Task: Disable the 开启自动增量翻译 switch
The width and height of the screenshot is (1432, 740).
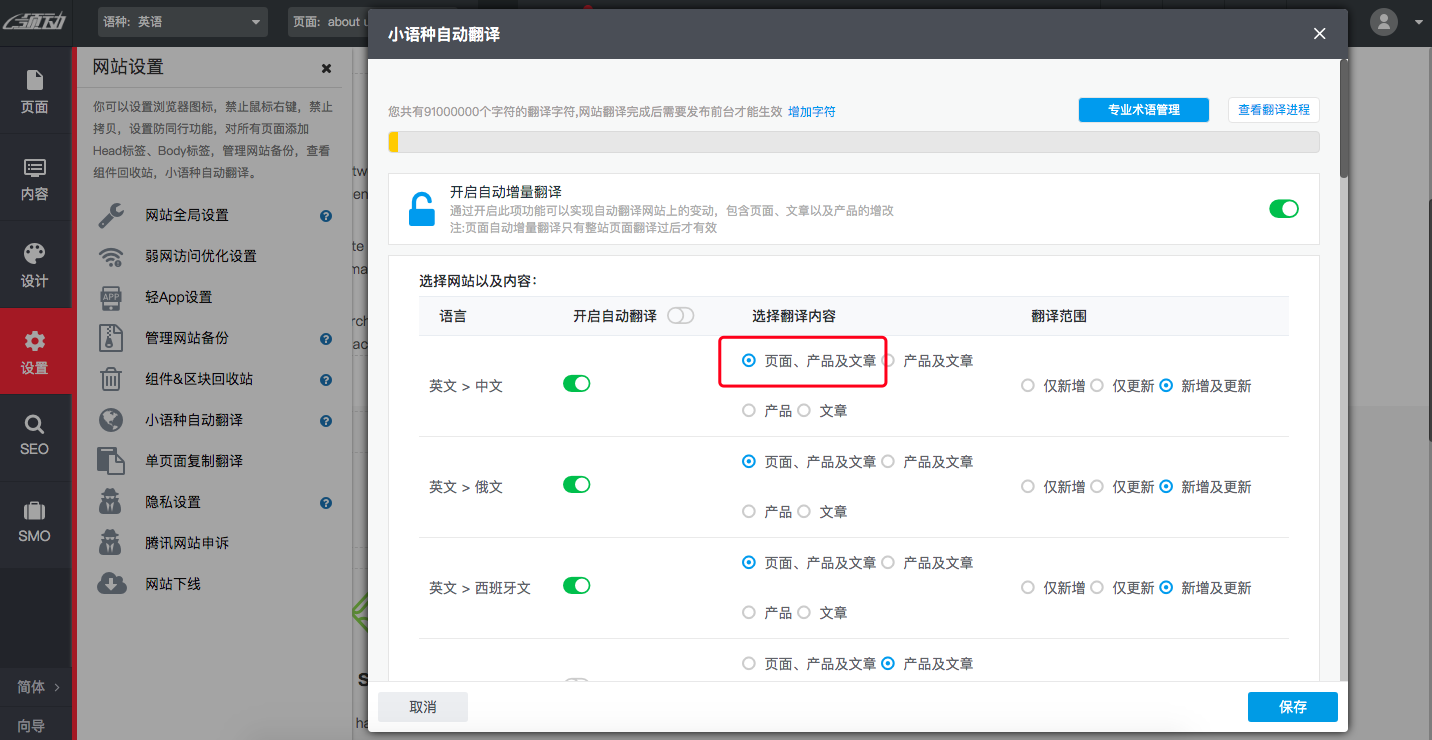Action: [1284, 208]
